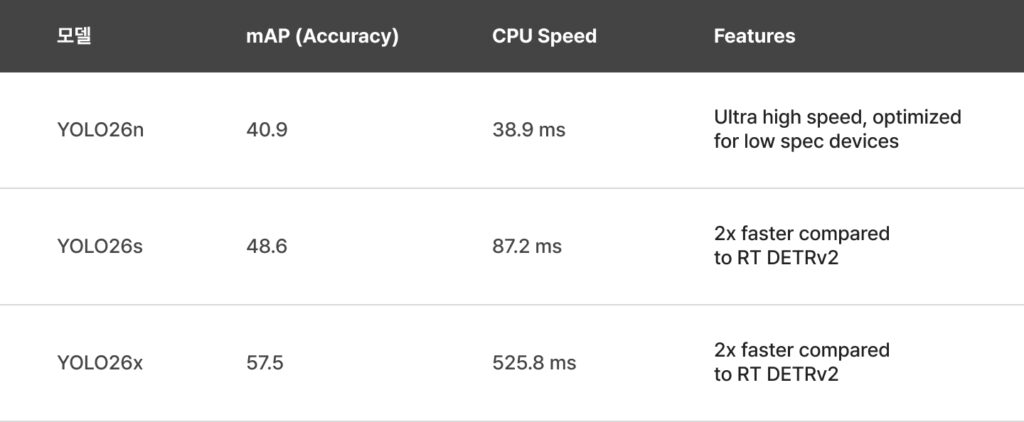Select the Features column header

754,36
